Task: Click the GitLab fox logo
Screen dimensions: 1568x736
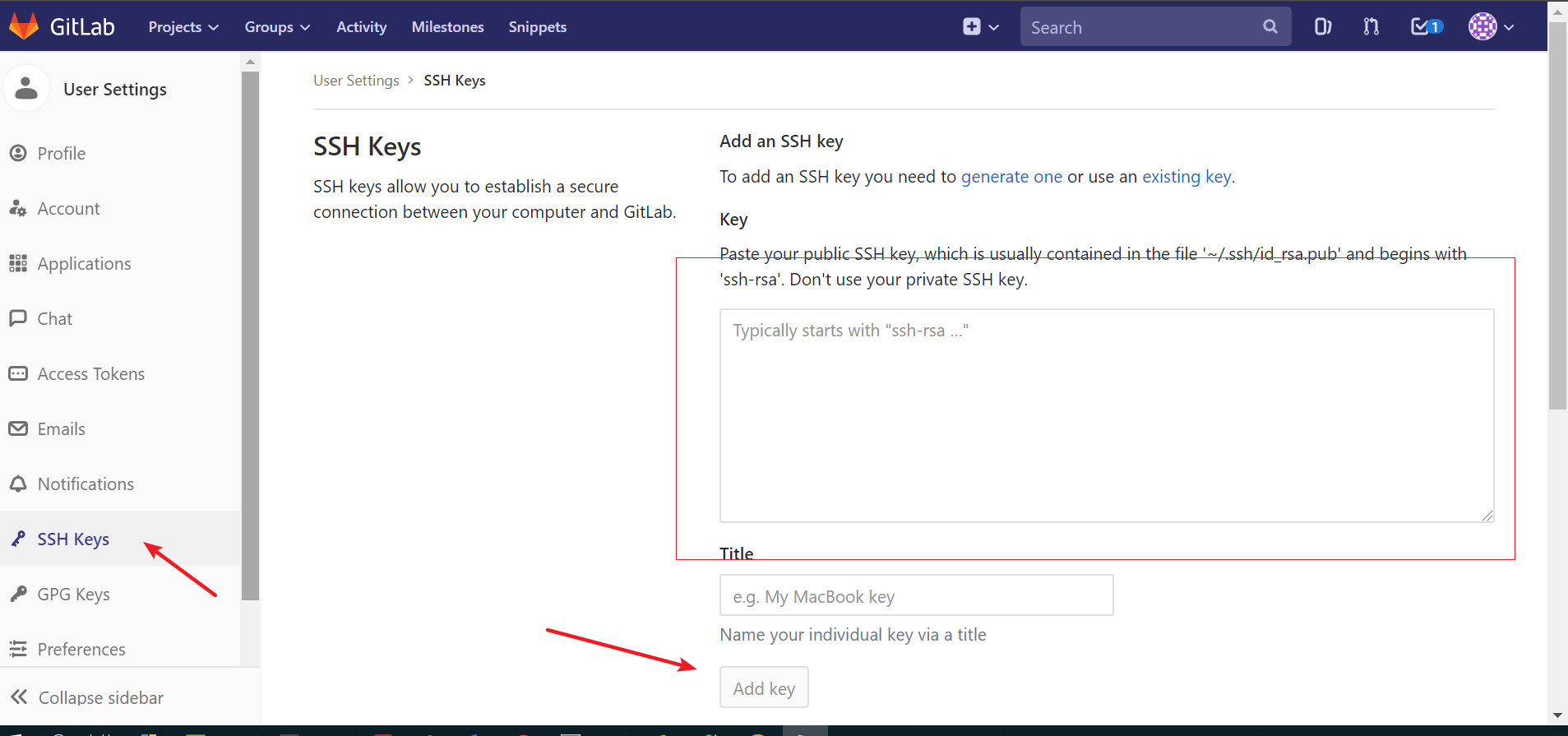Action: 24,26
